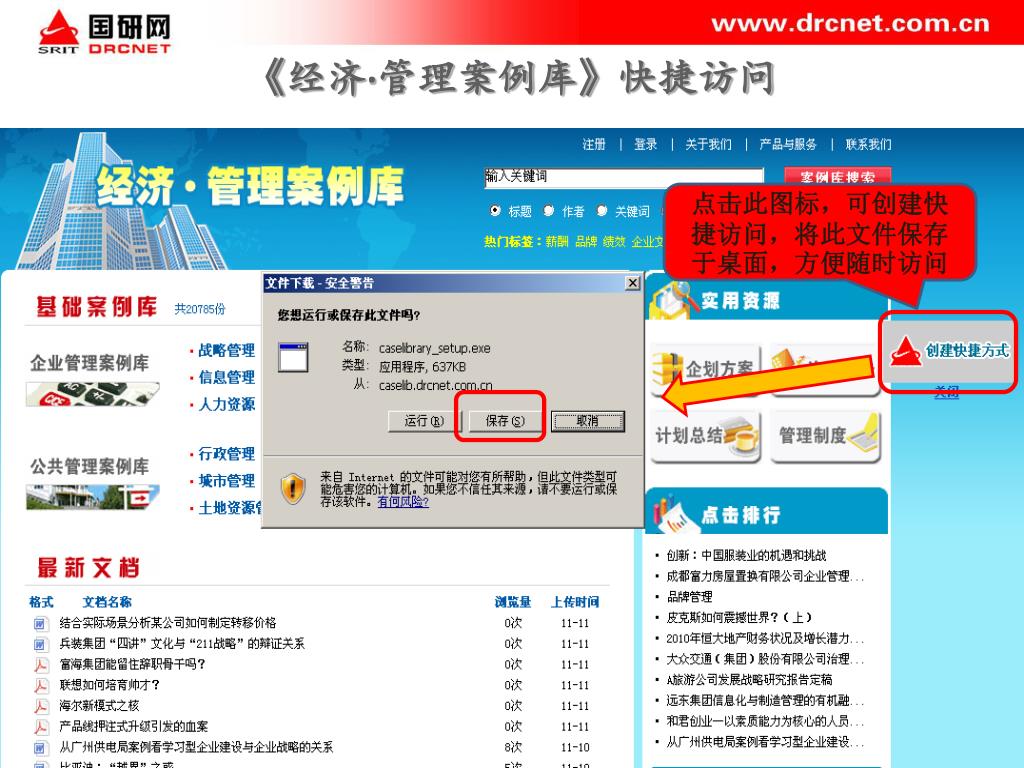Viewport: 1024px width, 768px height.
Task: Open the 联系我们 menu link
Action: pos(868,144)
